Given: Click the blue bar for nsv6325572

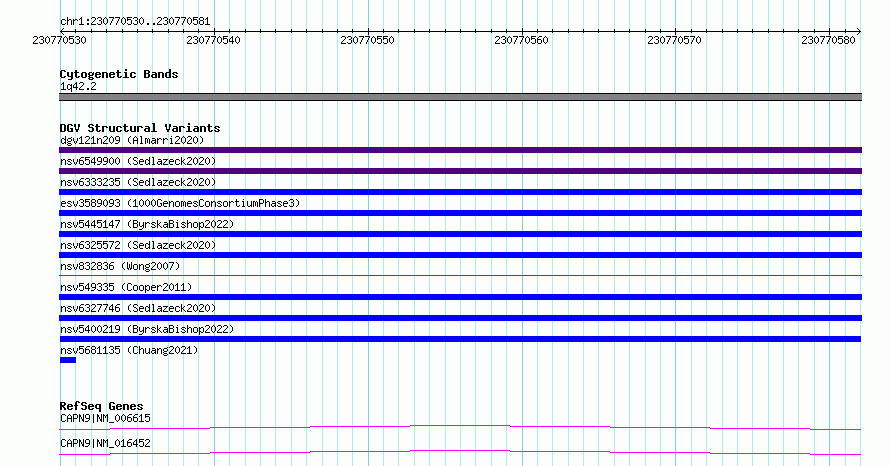Looking at the screenshot, I should click(x=460, y=255).
